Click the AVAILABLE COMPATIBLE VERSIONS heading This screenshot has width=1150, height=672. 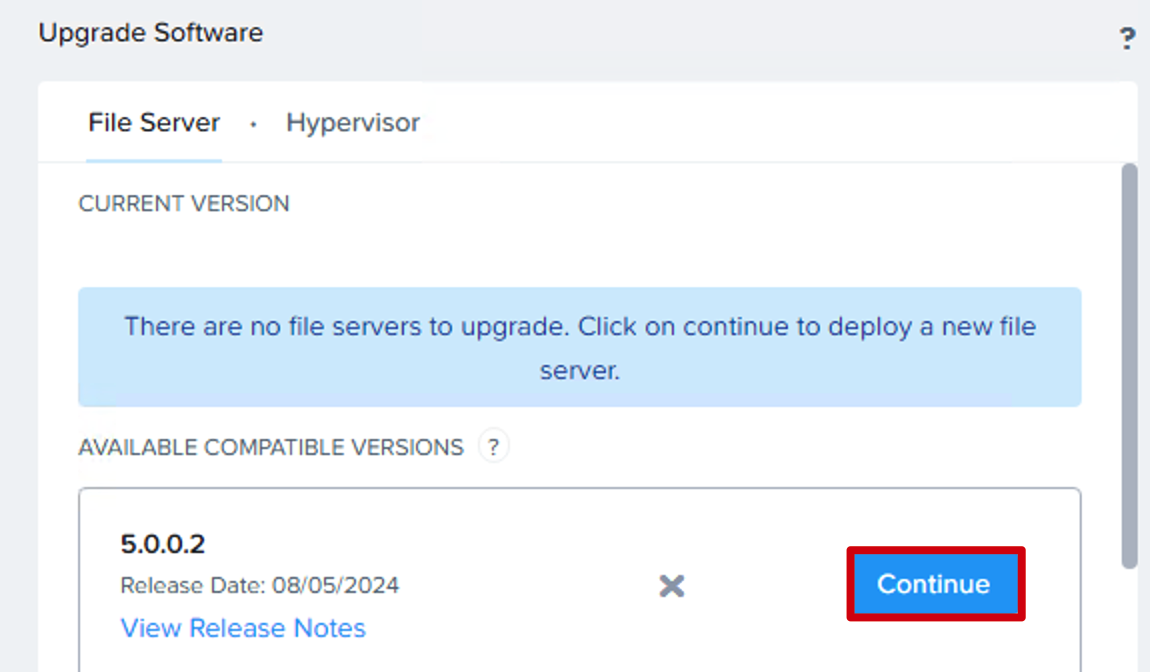pos(271,447)
